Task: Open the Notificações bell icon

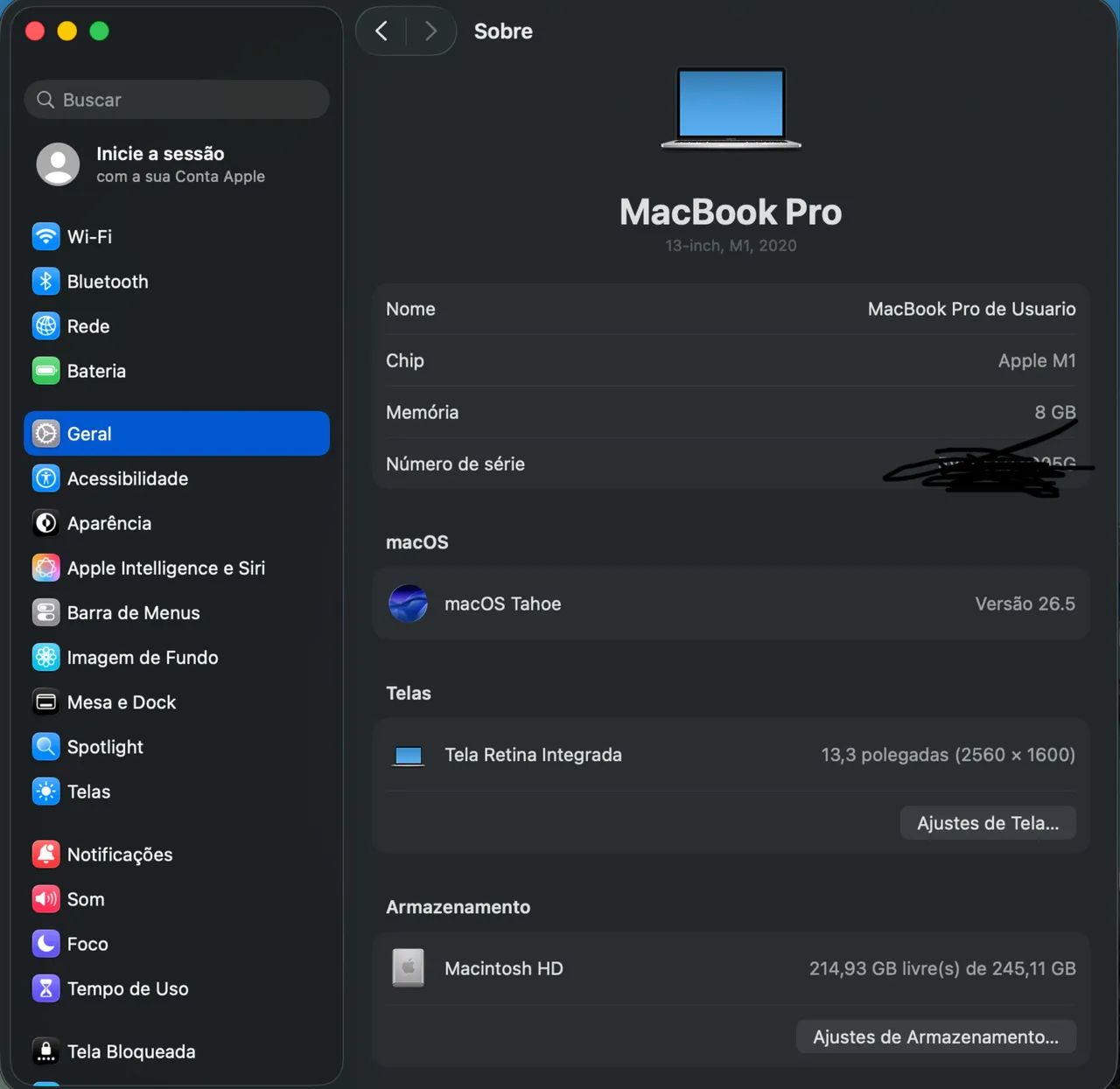Action: click(46, 854)
